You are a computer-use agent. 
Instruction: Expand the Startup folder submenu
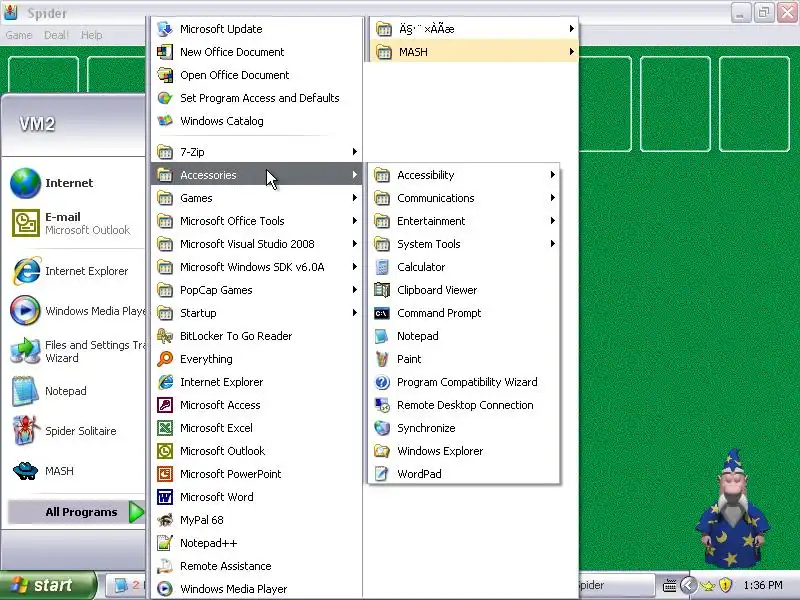coord(256,313)
